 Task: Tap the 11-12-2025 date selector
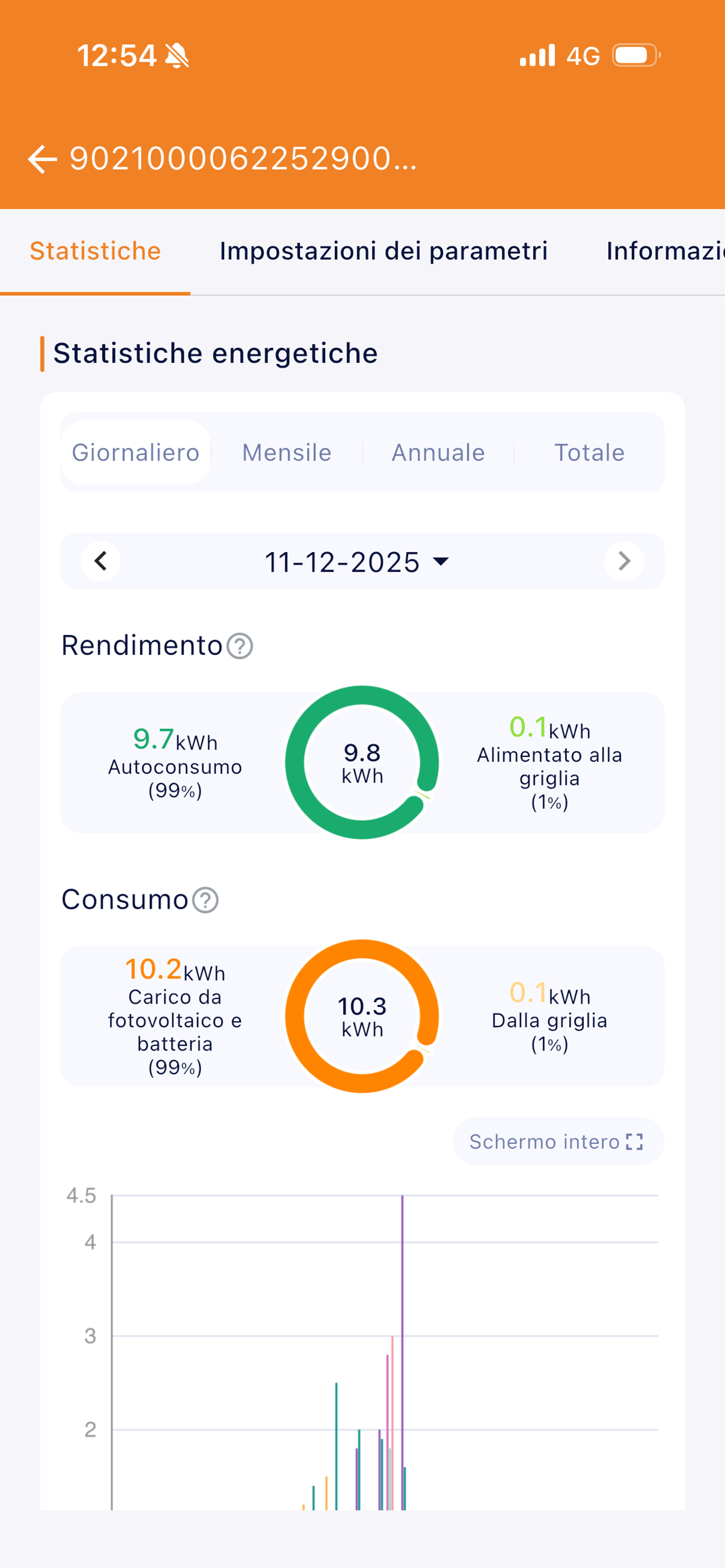tap(357, 561)
